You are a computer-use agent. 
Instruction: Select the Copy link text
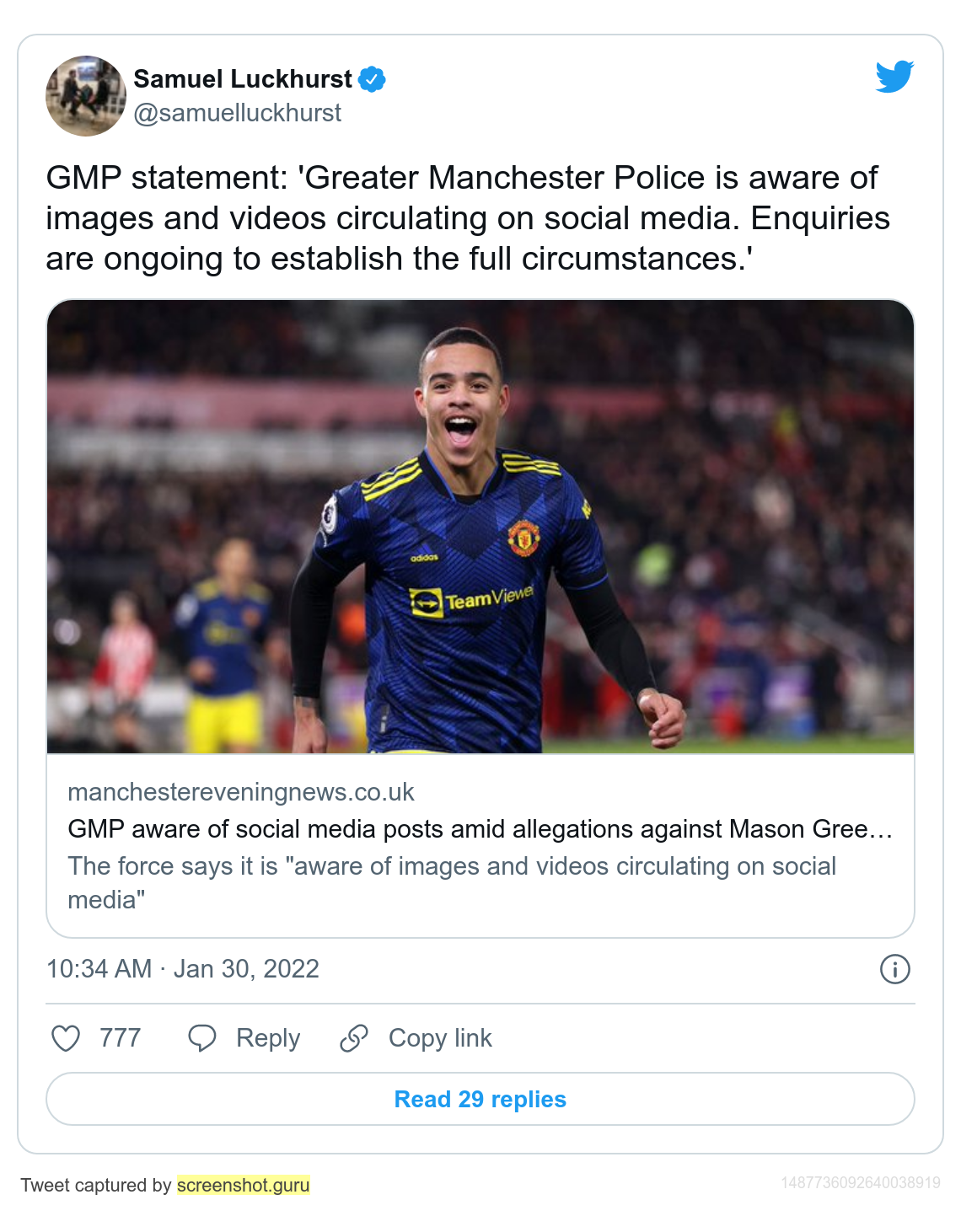(x=440, y=1038)
